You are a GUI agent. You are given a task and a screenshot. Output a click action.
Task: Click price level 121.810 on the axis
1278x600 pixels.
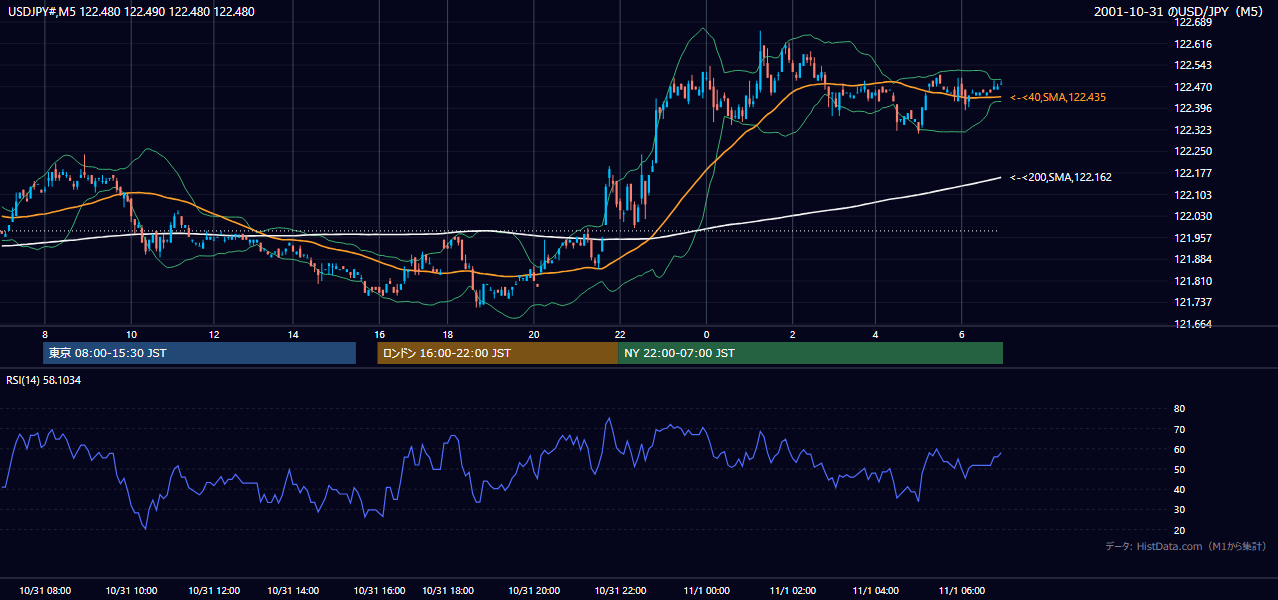1194,281
